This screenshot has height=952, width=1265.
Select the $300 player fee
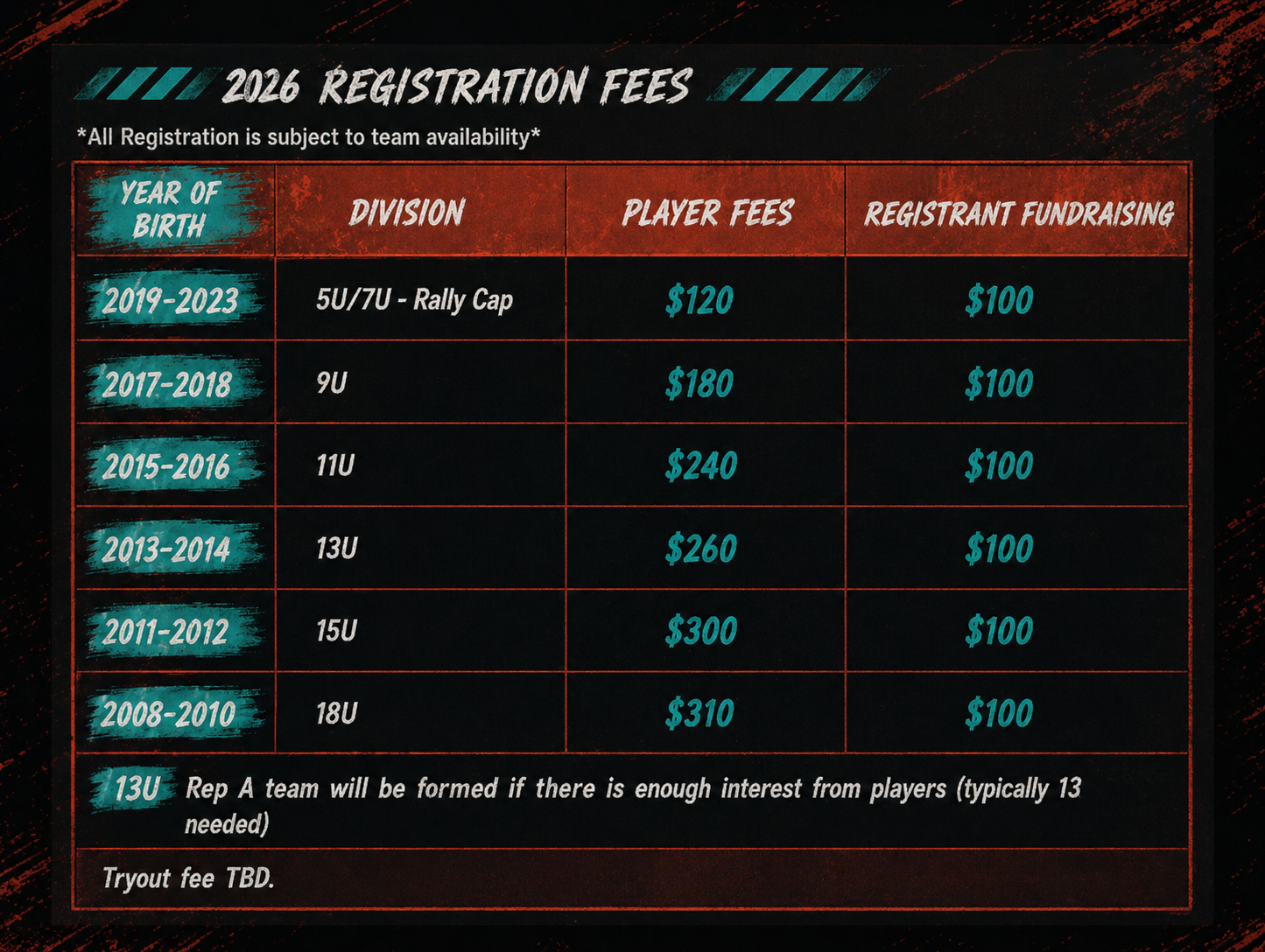[700, 631]
